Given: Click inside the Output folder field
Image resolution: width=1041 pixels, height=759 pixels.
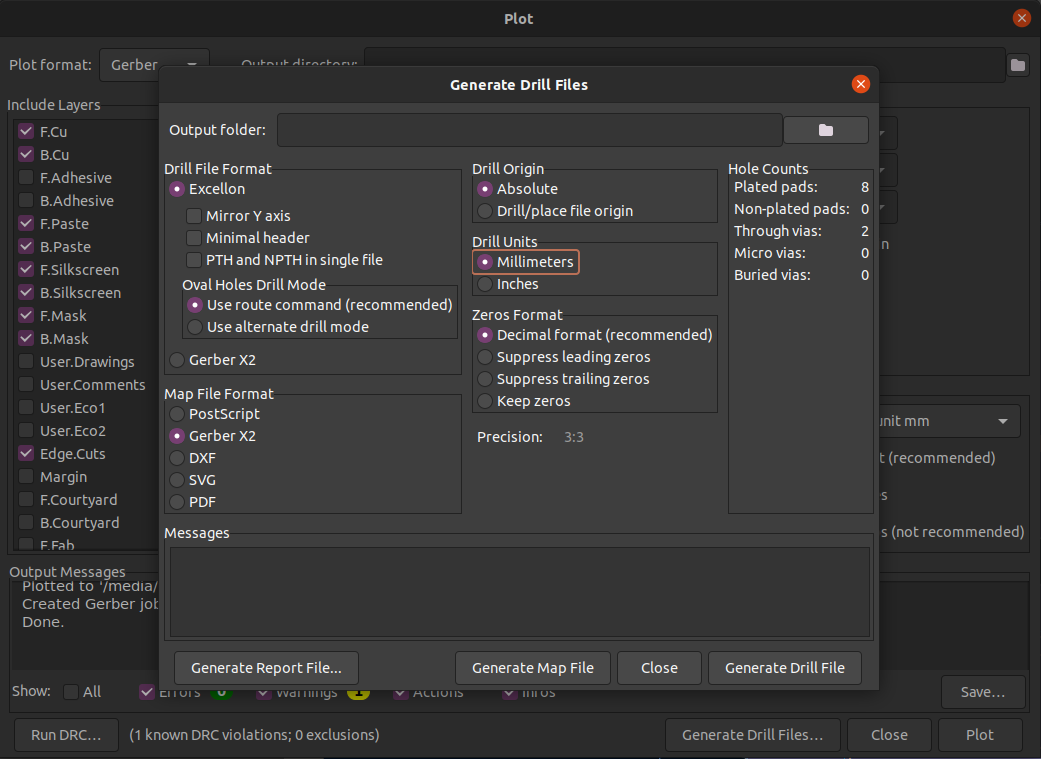Looking at the screenshot, I should (529, 129).
